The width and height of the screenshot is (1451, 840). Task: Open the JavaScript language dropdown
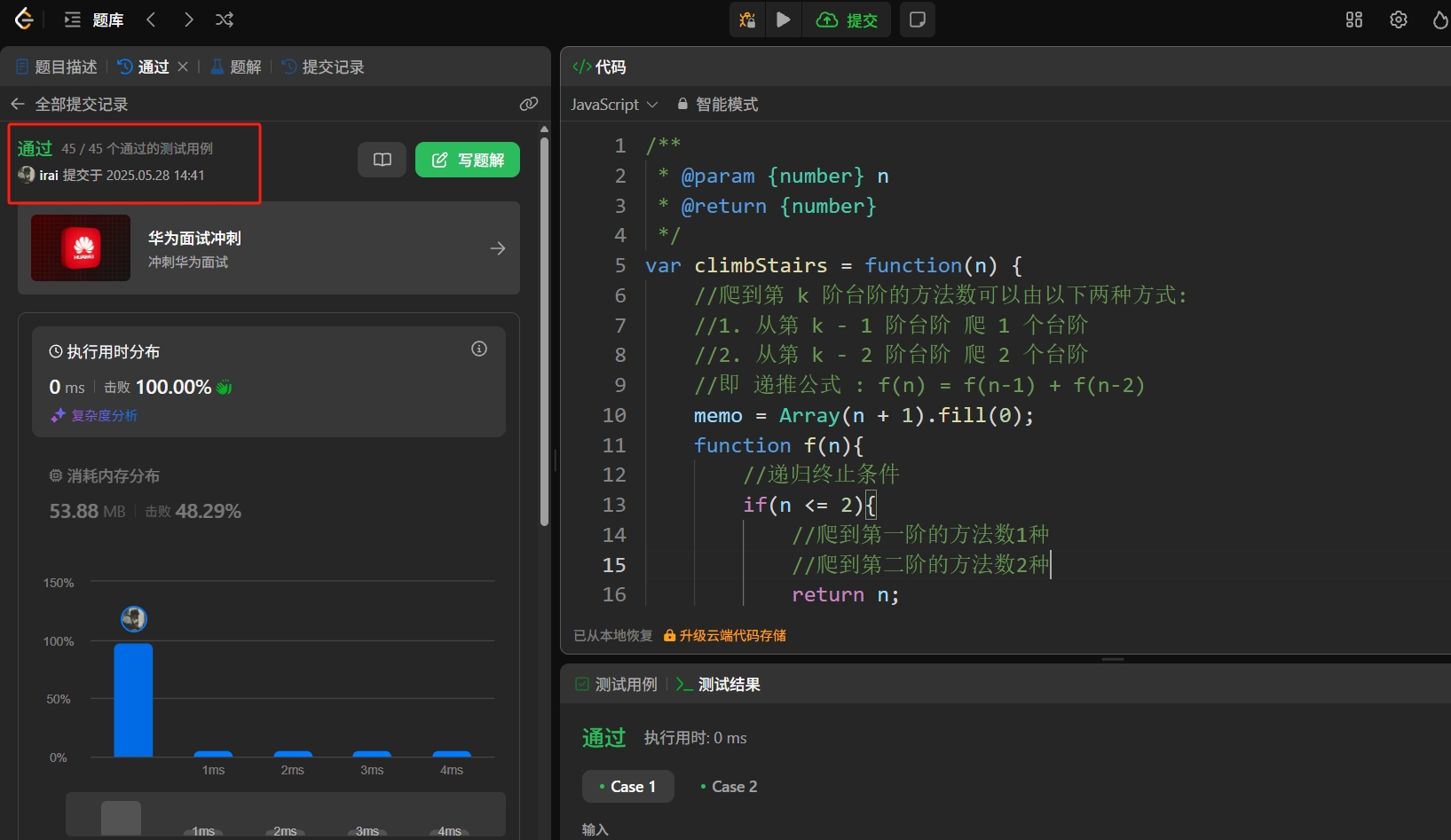point(614,104)
